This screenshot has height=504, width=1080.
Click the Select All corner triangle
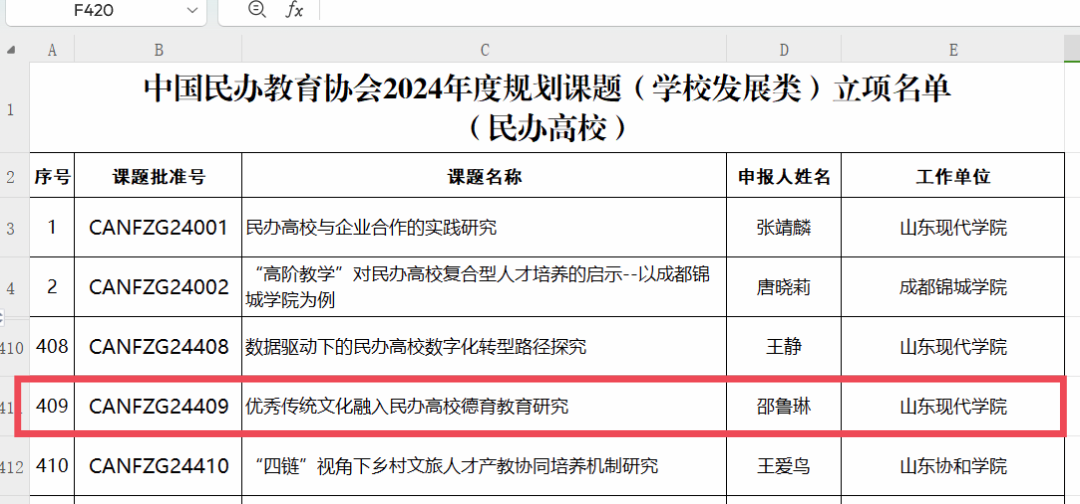(12, 50)
